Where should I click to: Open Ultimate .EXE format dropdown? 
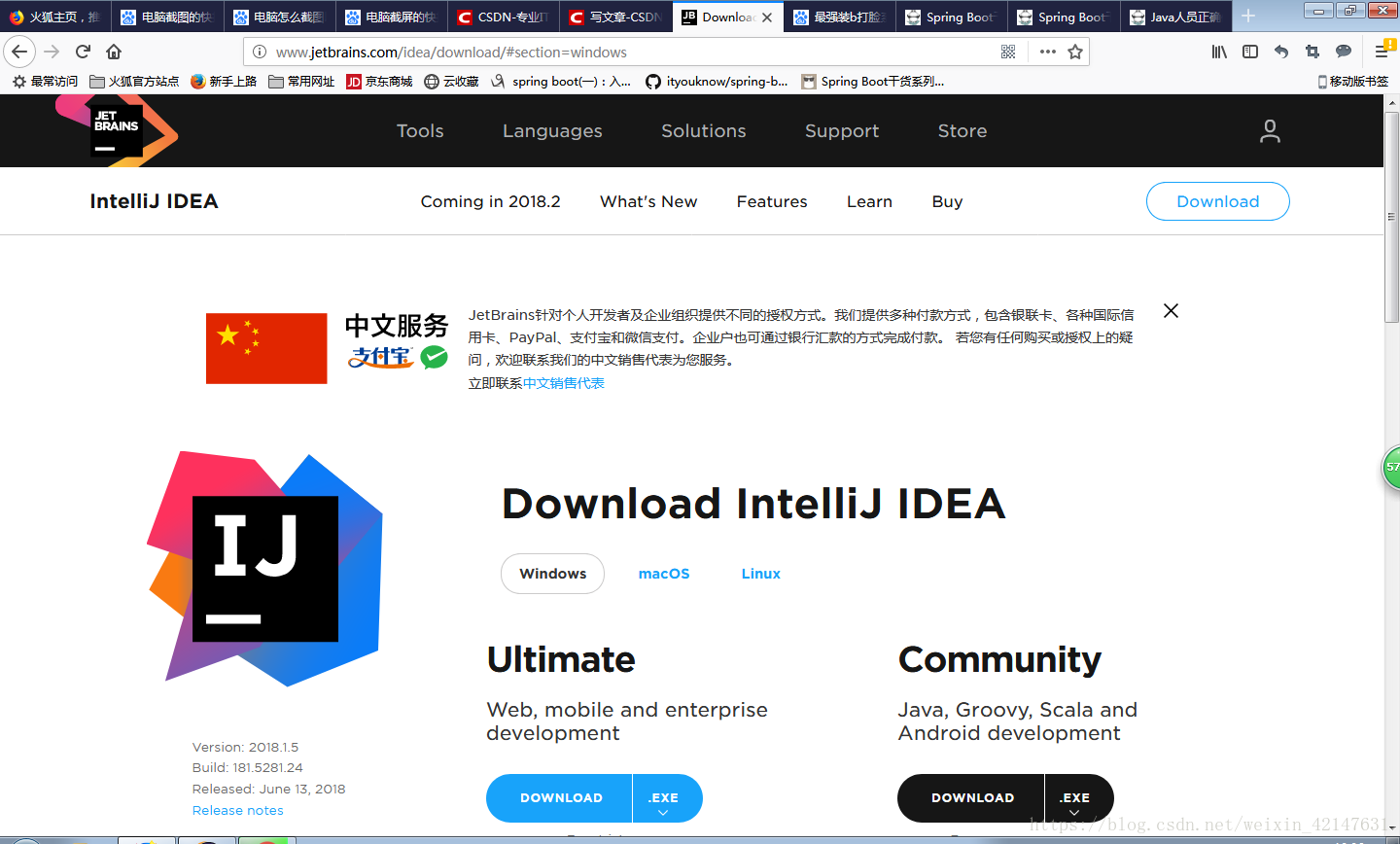click(665, 798)
